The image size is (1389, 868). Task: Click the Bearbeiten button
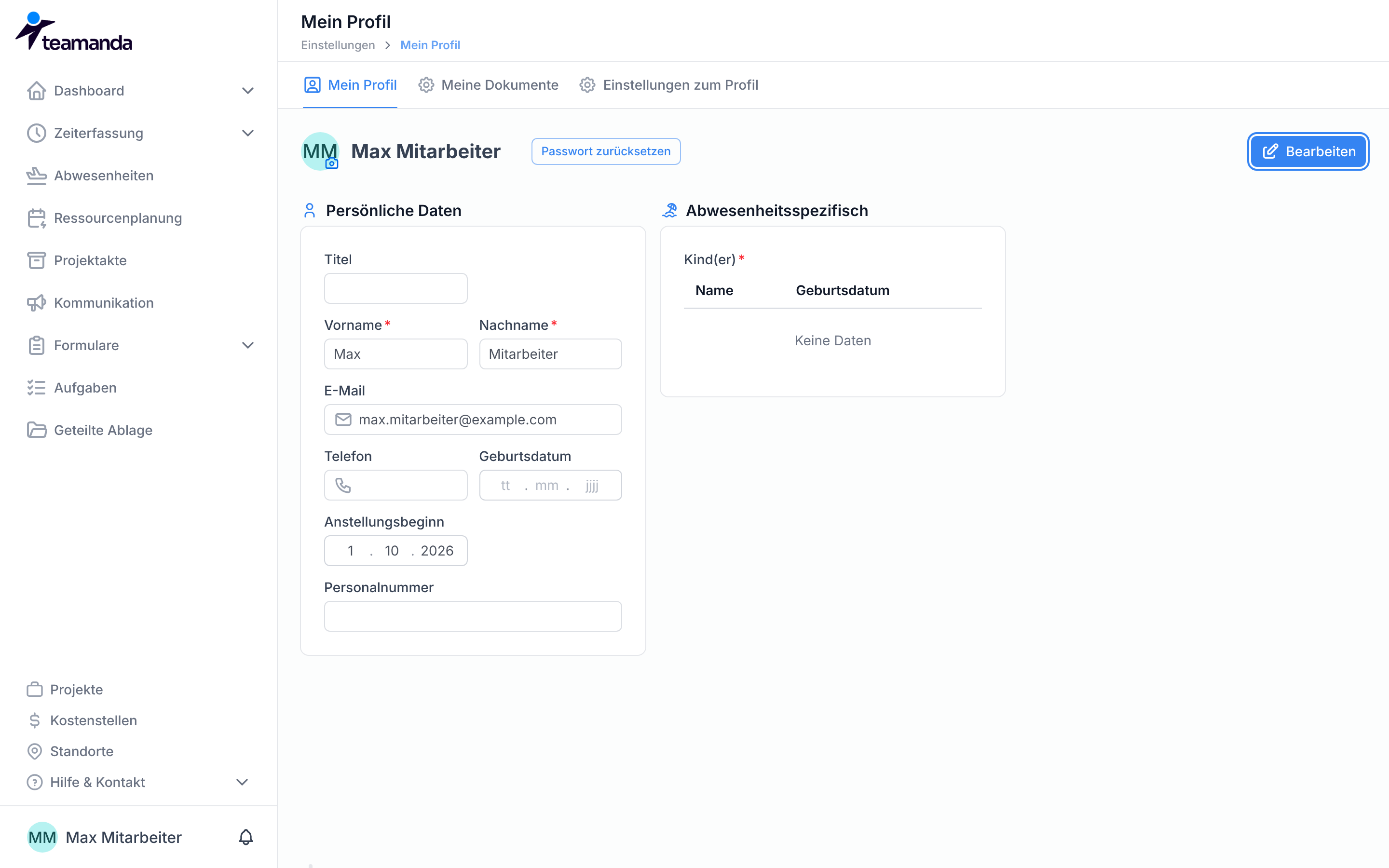pos(1308,151)
